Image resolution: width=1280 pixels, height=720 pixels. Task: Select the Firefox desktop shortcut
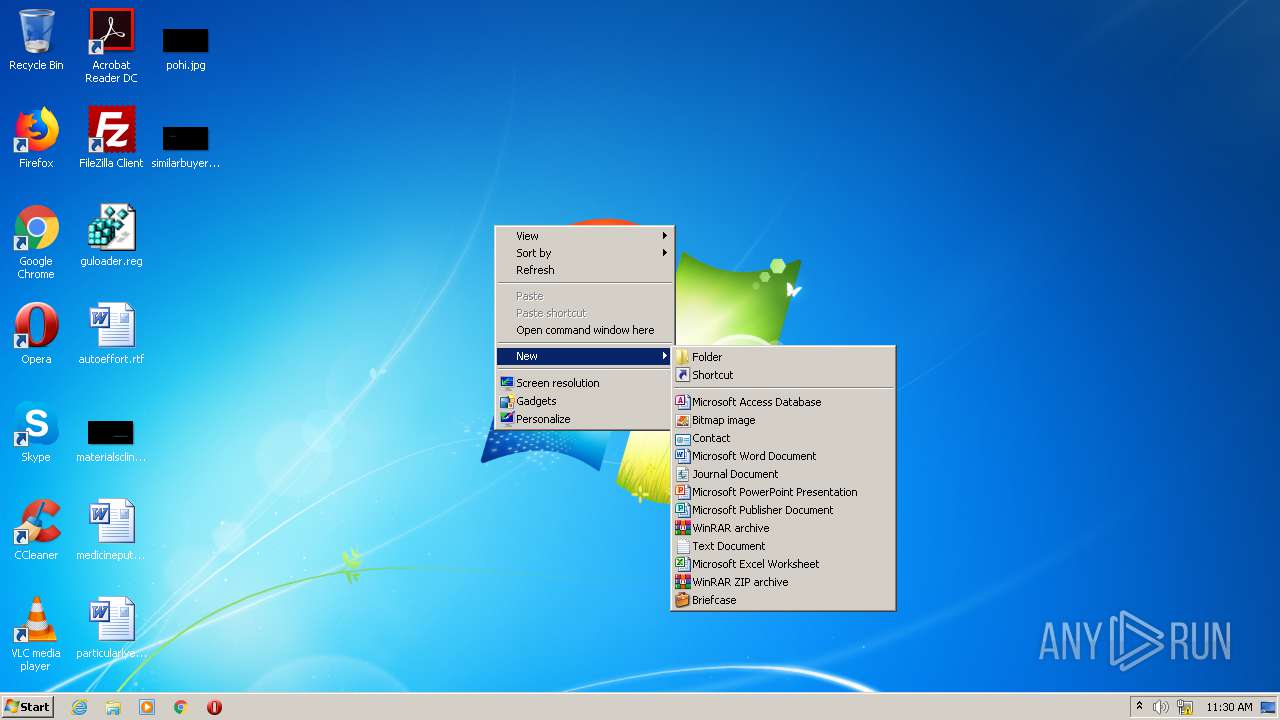tap(36, 138)
